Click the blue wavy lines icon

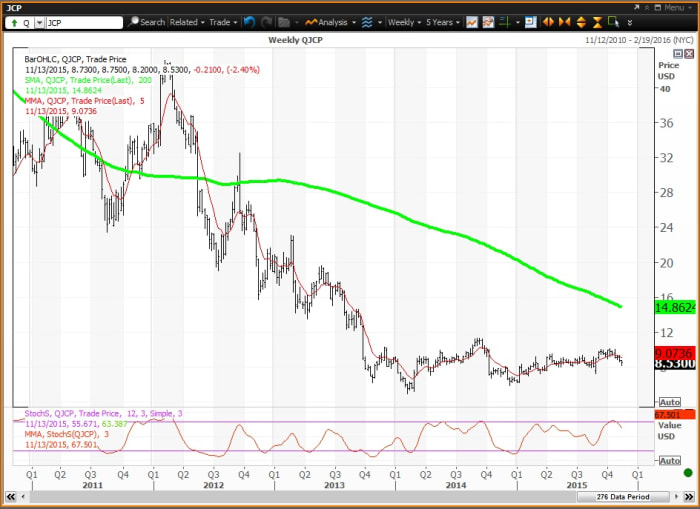pyautogui.click(x=367, y=22)
